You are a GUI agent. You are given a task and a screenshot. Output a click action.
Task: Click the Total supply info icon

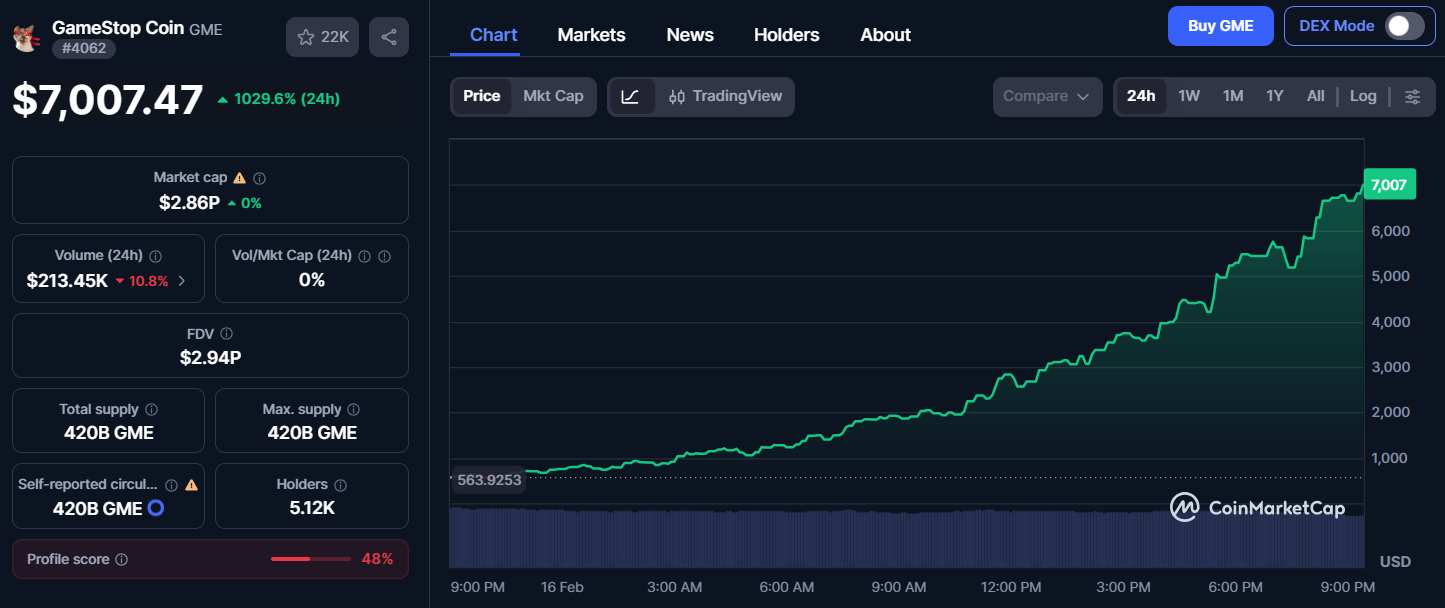pyautogui.click(x=151, y=410)
